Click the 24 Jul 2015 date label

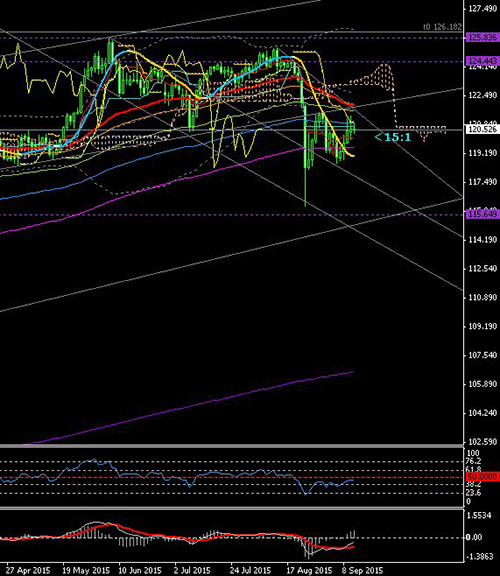point(250,570)
